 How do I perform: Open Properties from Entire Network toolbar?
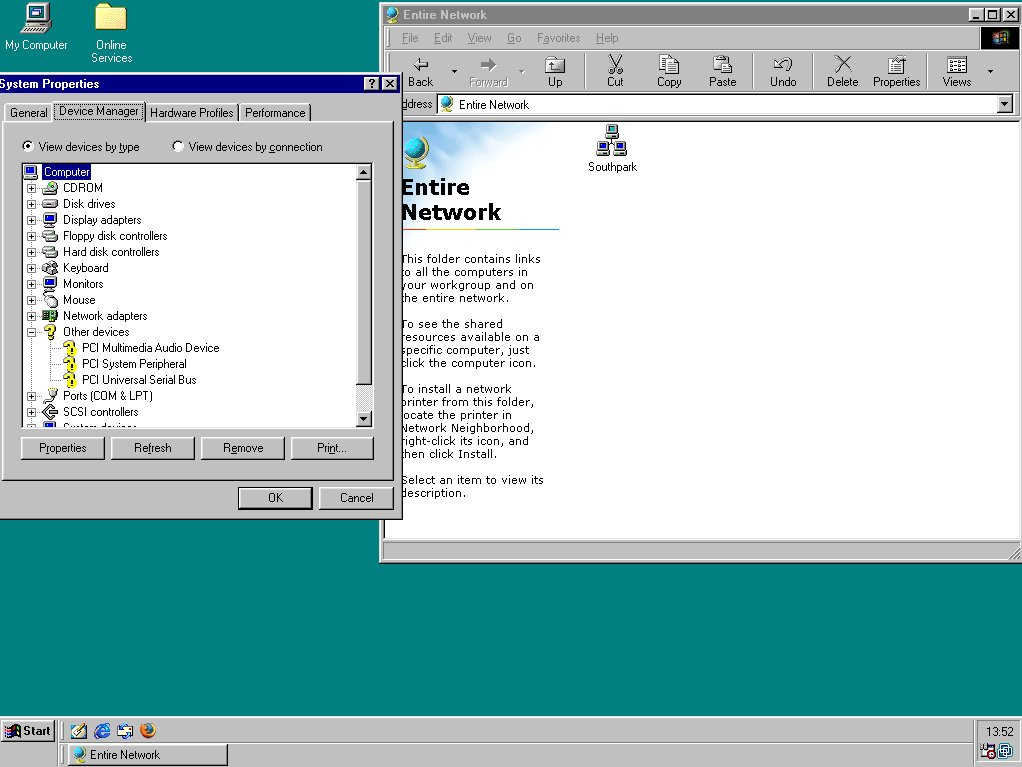(896, 71)
